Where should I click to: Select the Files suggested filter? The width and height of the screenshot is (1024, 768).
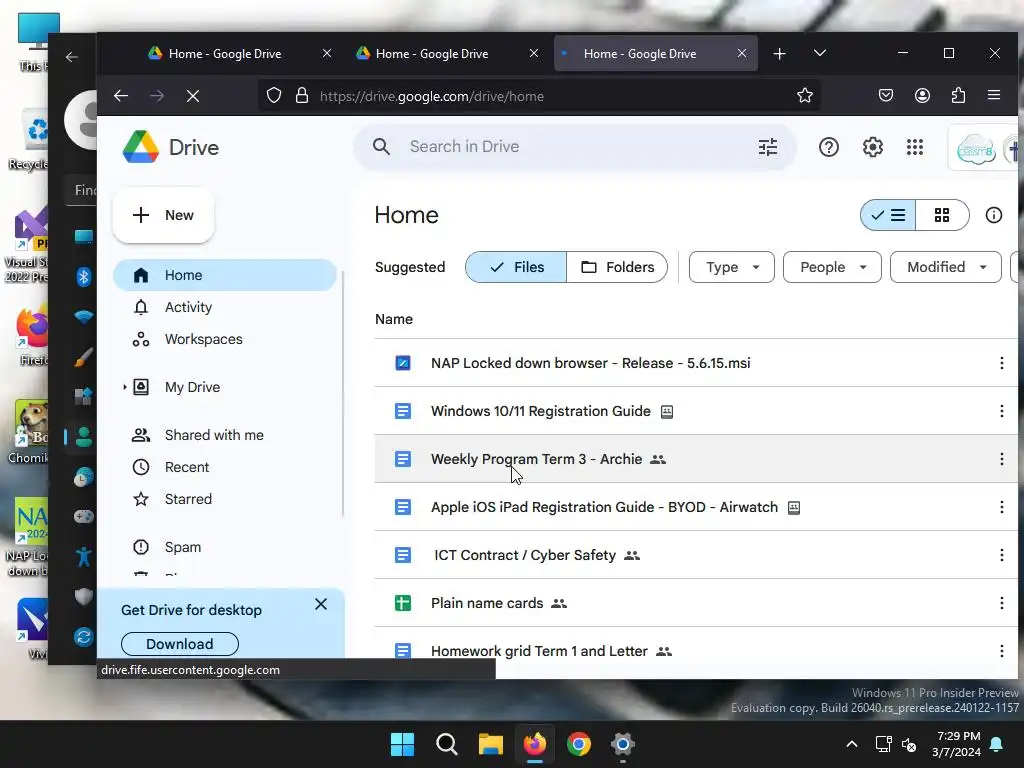tap(516, 267)
